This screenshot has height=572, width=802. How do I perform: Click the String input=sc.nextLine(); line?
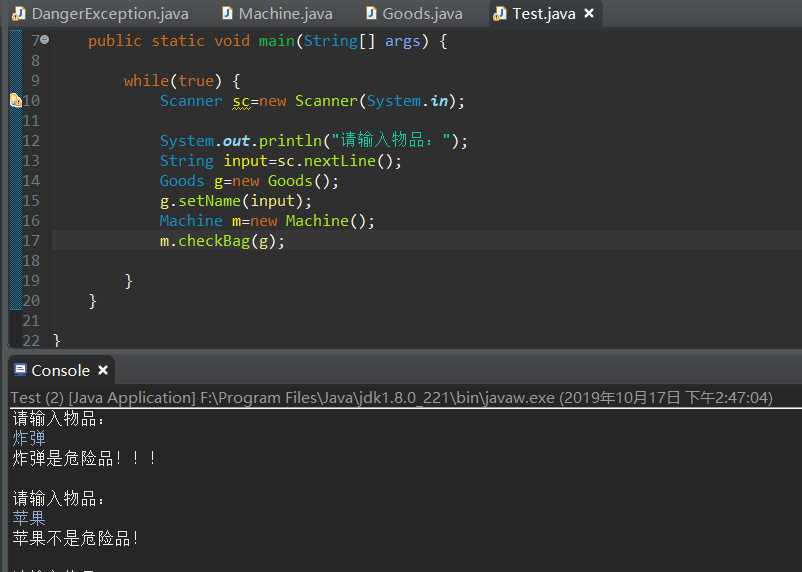(x=281, y=161)
